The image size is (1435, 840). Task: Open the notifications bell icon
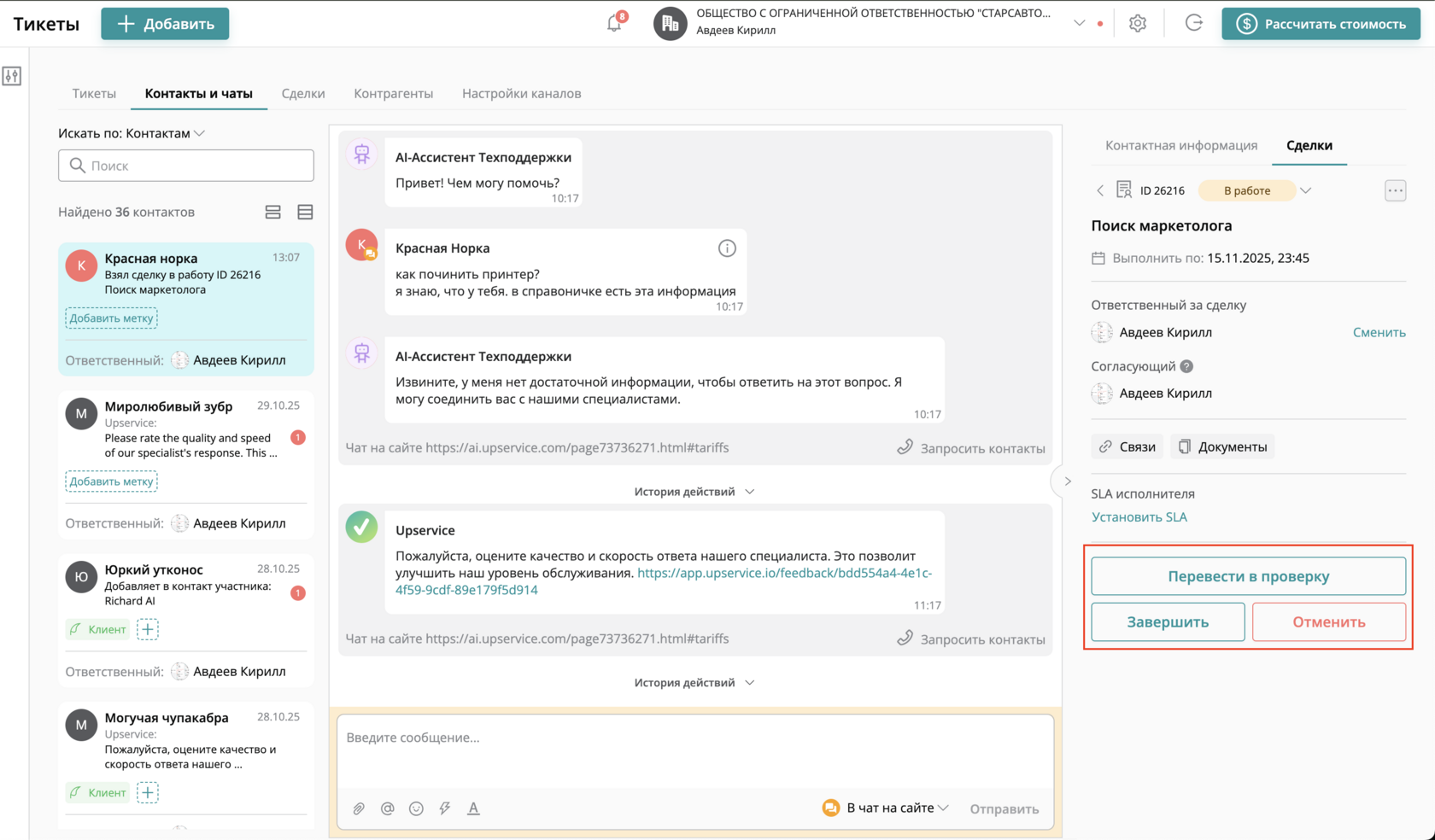613,22
